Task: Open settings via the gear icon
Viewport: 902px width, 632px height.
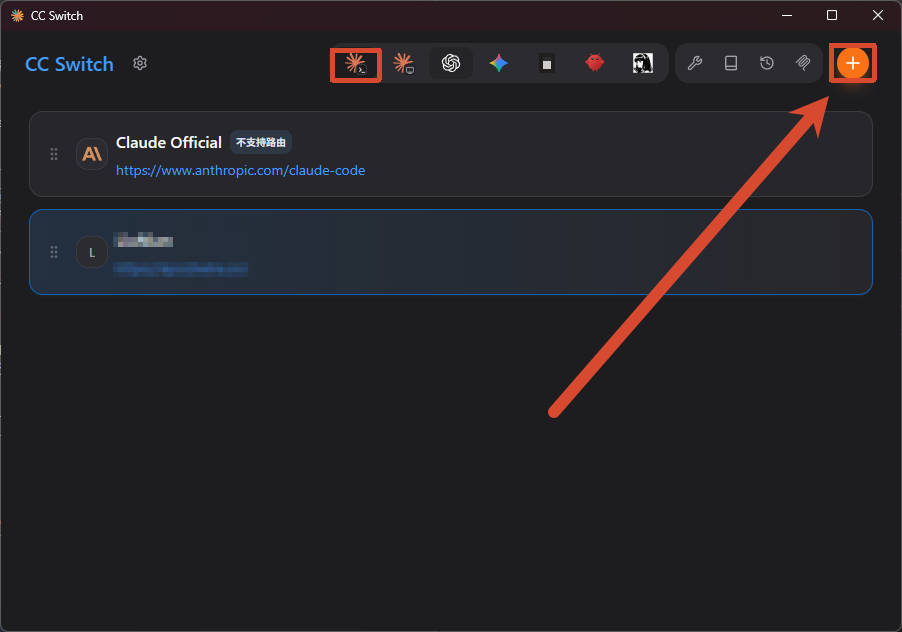Action: (140, 63)
